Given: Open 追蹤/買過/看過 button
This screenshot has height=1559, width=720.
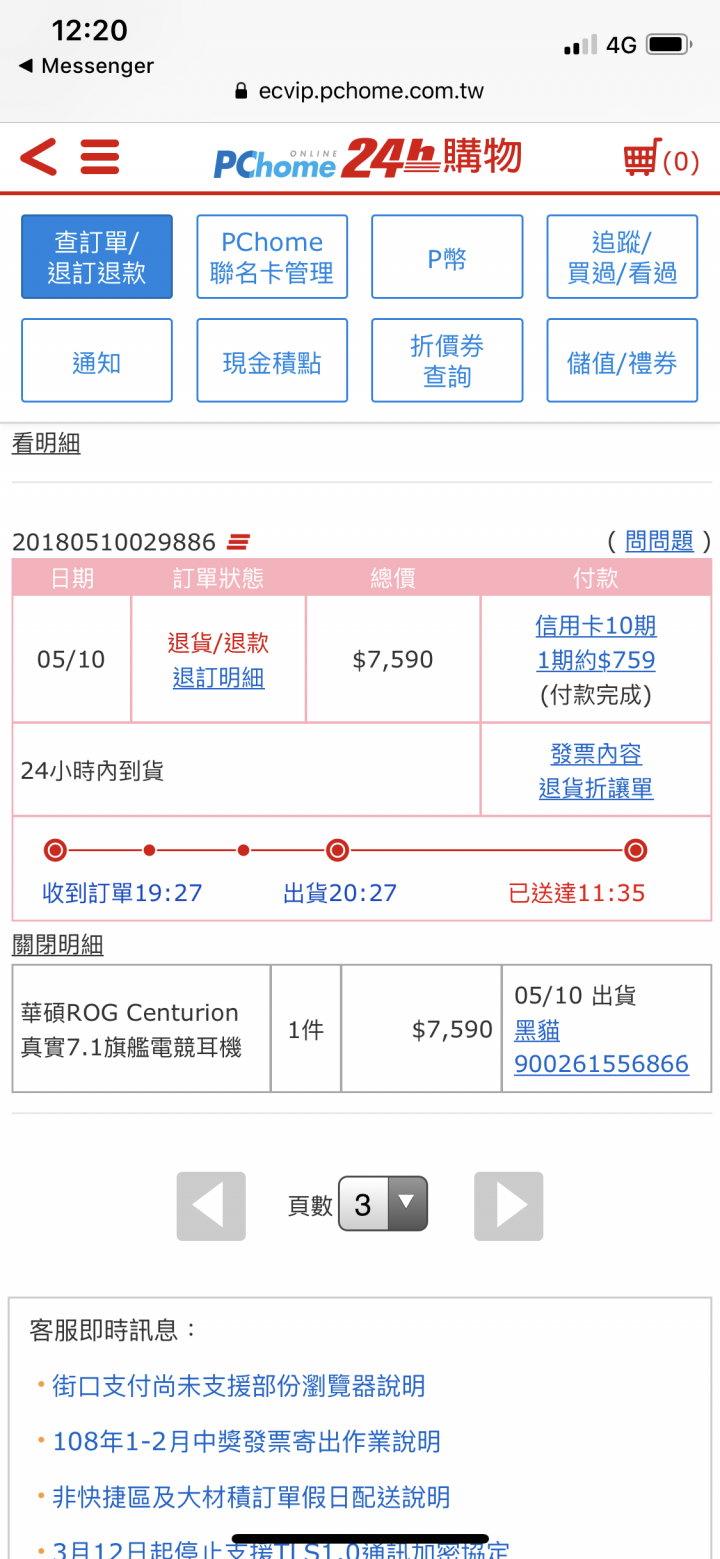Looking at the screenshot, I should coord(622,257).
